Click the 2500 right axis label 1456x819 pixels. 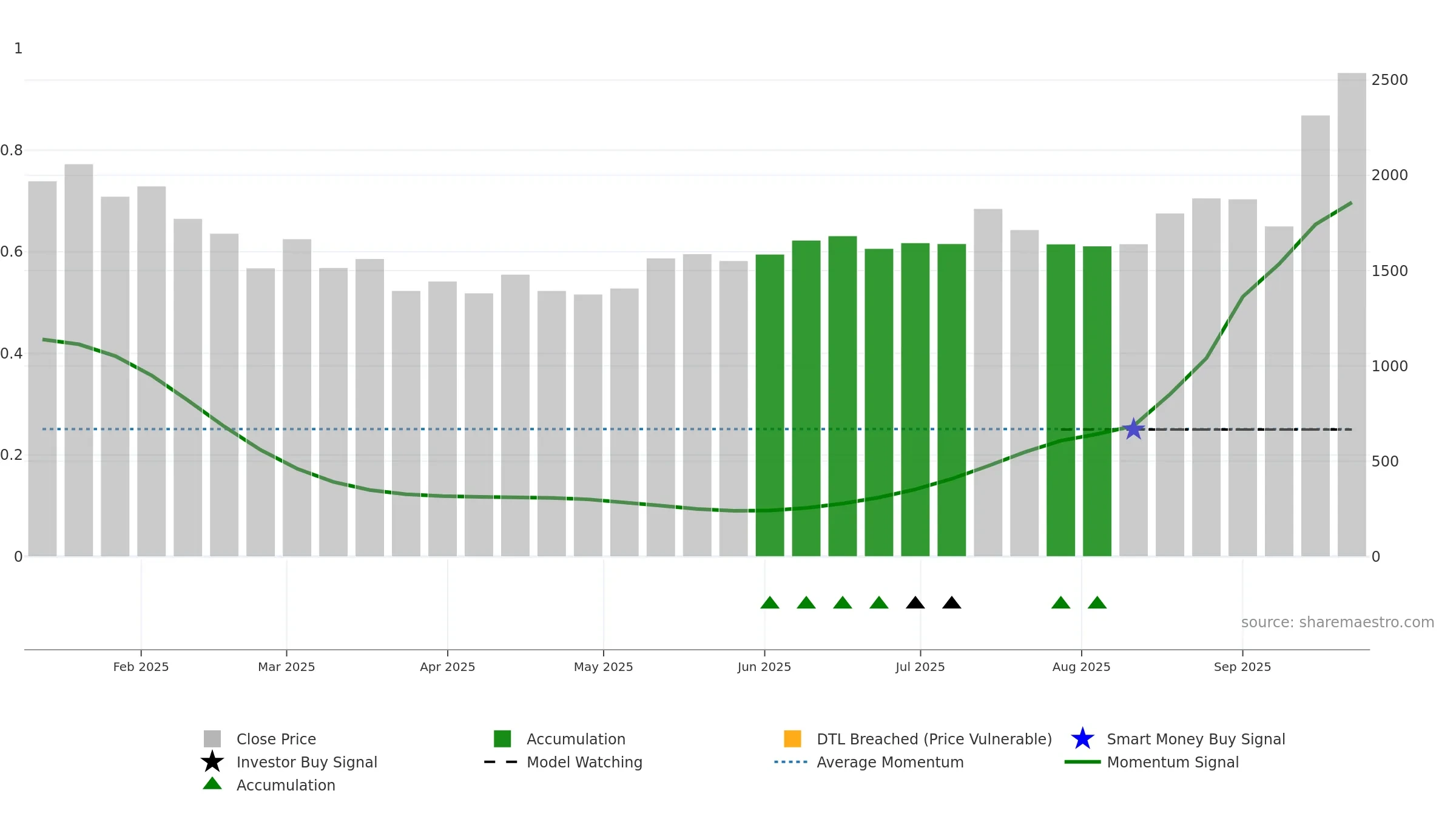pyautogui.click(x=1390, y=80)
